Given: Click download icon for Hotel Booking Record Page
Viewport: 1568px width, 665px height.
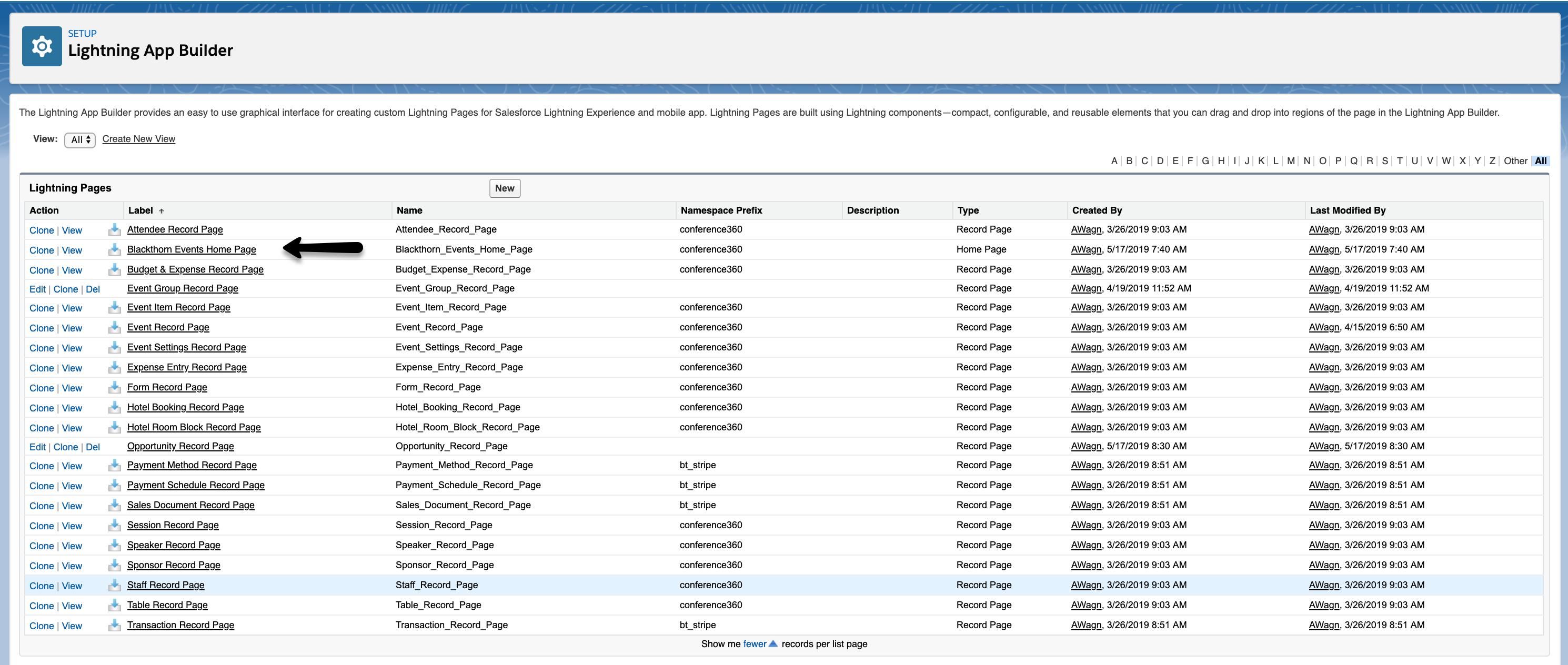Looking at the screenshot, I should (x=114, y=408).
